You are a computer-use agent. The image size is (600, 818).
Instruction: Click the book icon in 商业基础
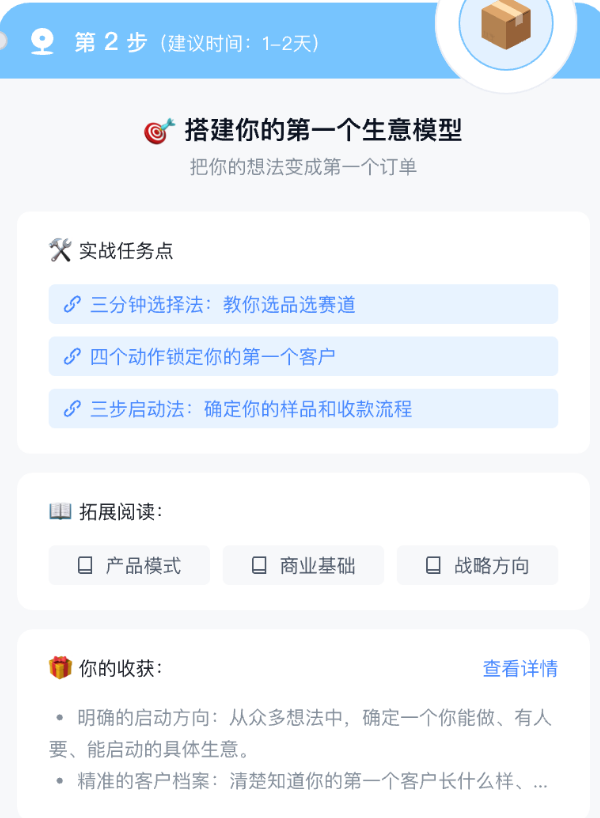click(x=259, y=566)
